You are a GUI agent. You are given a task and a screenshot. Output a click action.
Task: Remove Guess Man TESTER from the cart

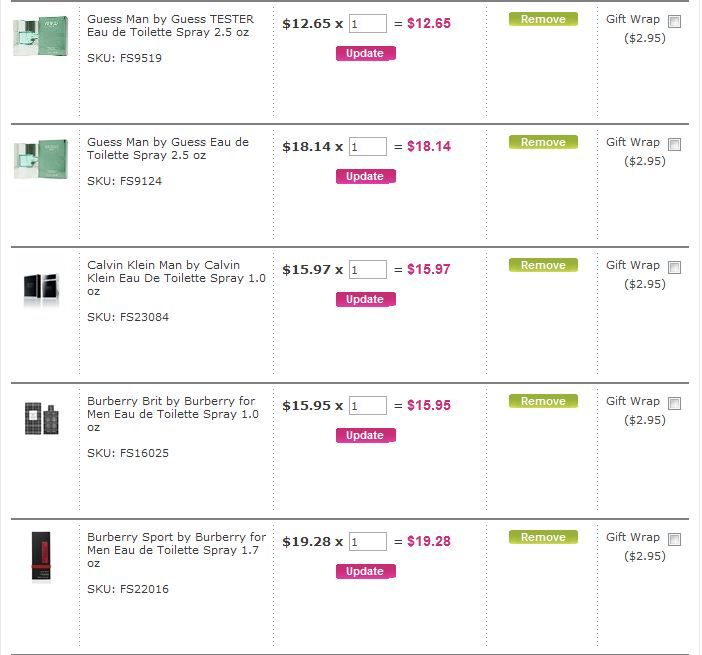tap(543, 19)
